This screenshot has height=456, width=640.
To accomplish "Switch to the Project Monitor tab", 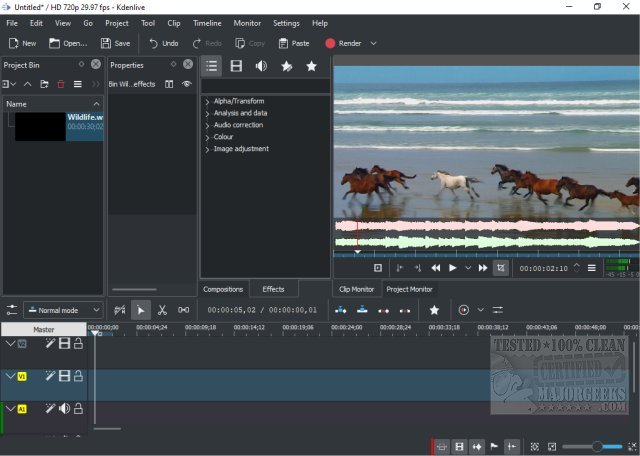I will point(408,289).
